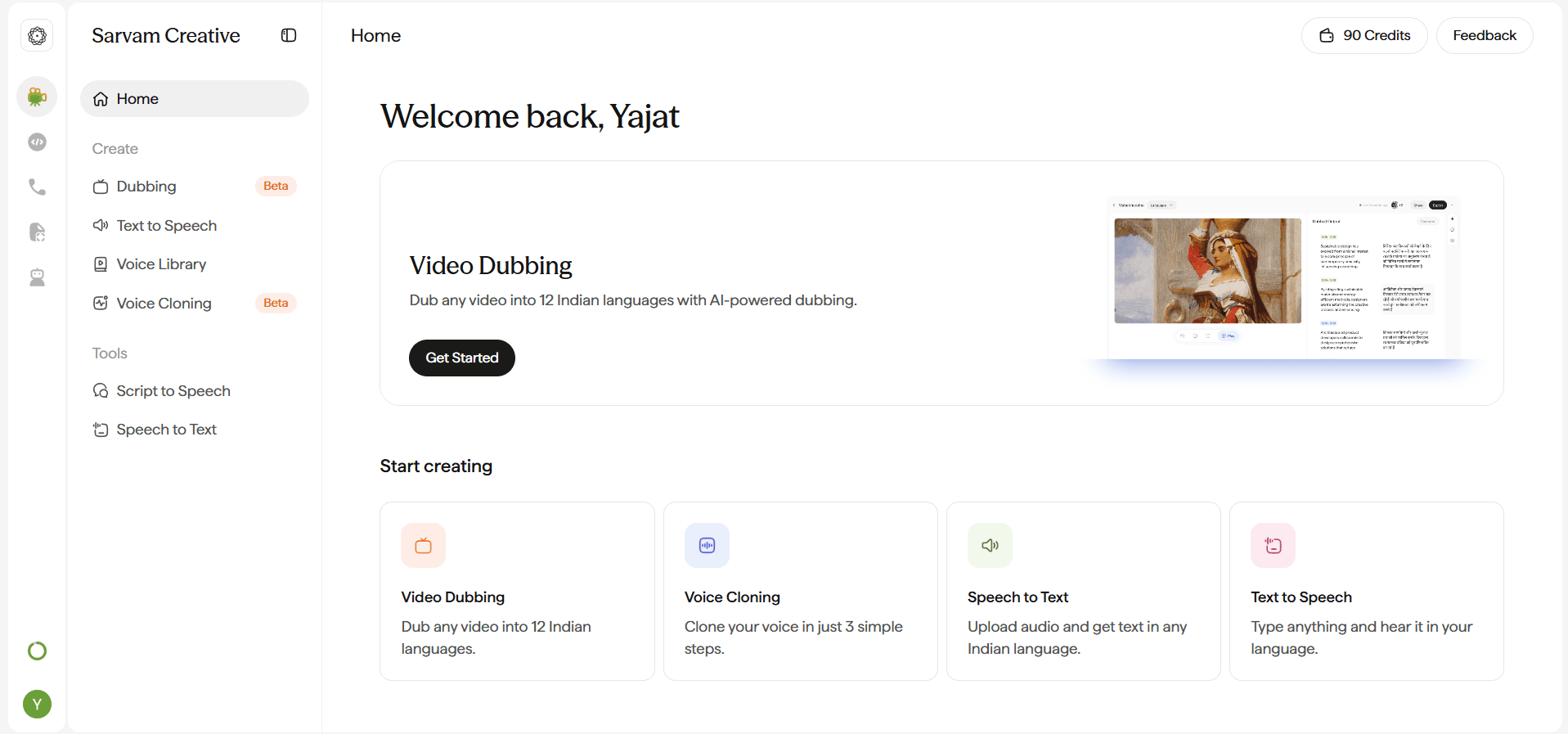The image size is (1568, 734).
Task: Click the Beta badge next to Voice Cloning
Action: 276,304
